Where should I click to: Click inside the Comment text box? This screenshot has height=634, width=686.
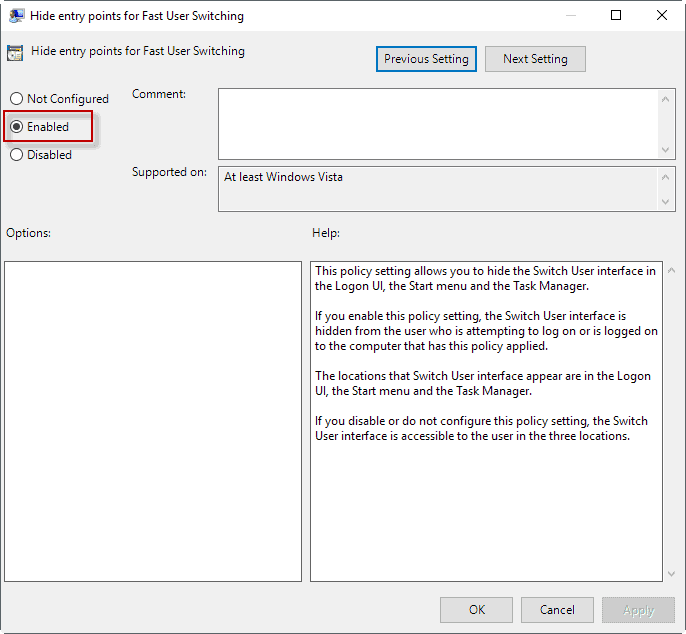(x=438, y=124)
